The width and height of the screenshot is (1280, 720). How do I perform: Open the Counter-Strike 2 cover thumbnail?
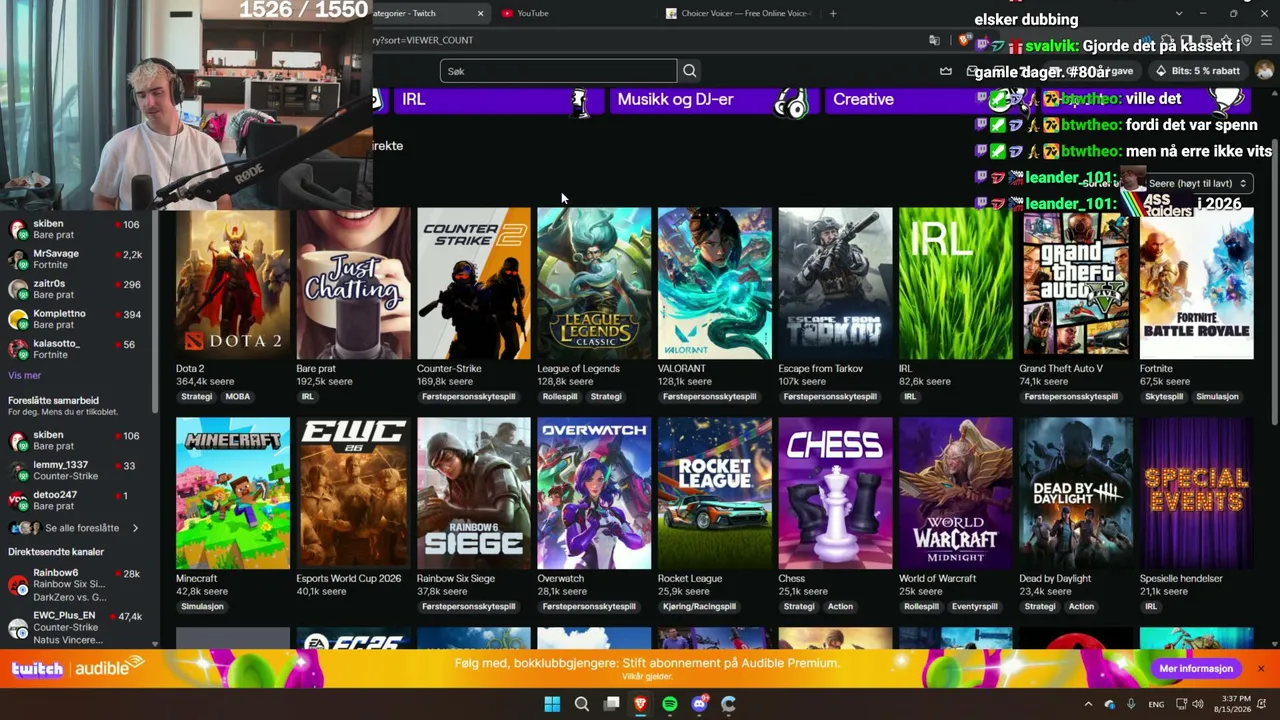coord(474,283)
